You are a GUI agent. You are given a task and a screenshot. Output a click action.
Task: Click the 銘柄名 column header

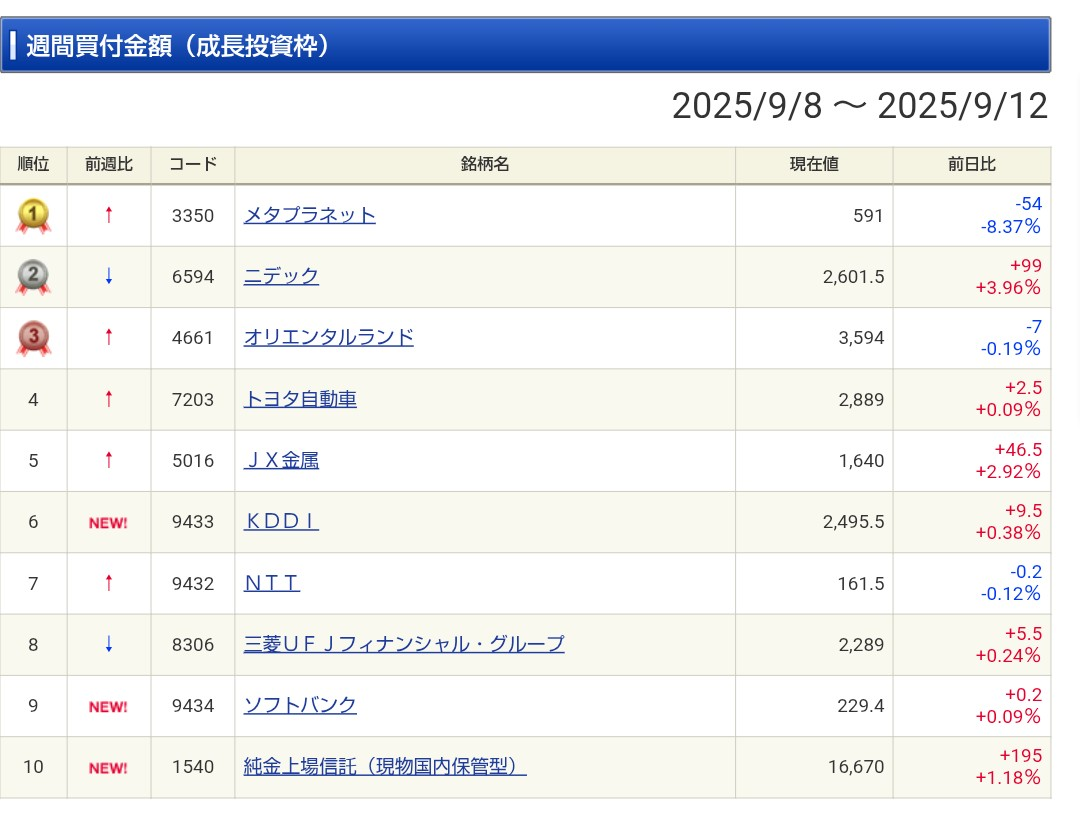click(x=484, y=165)
